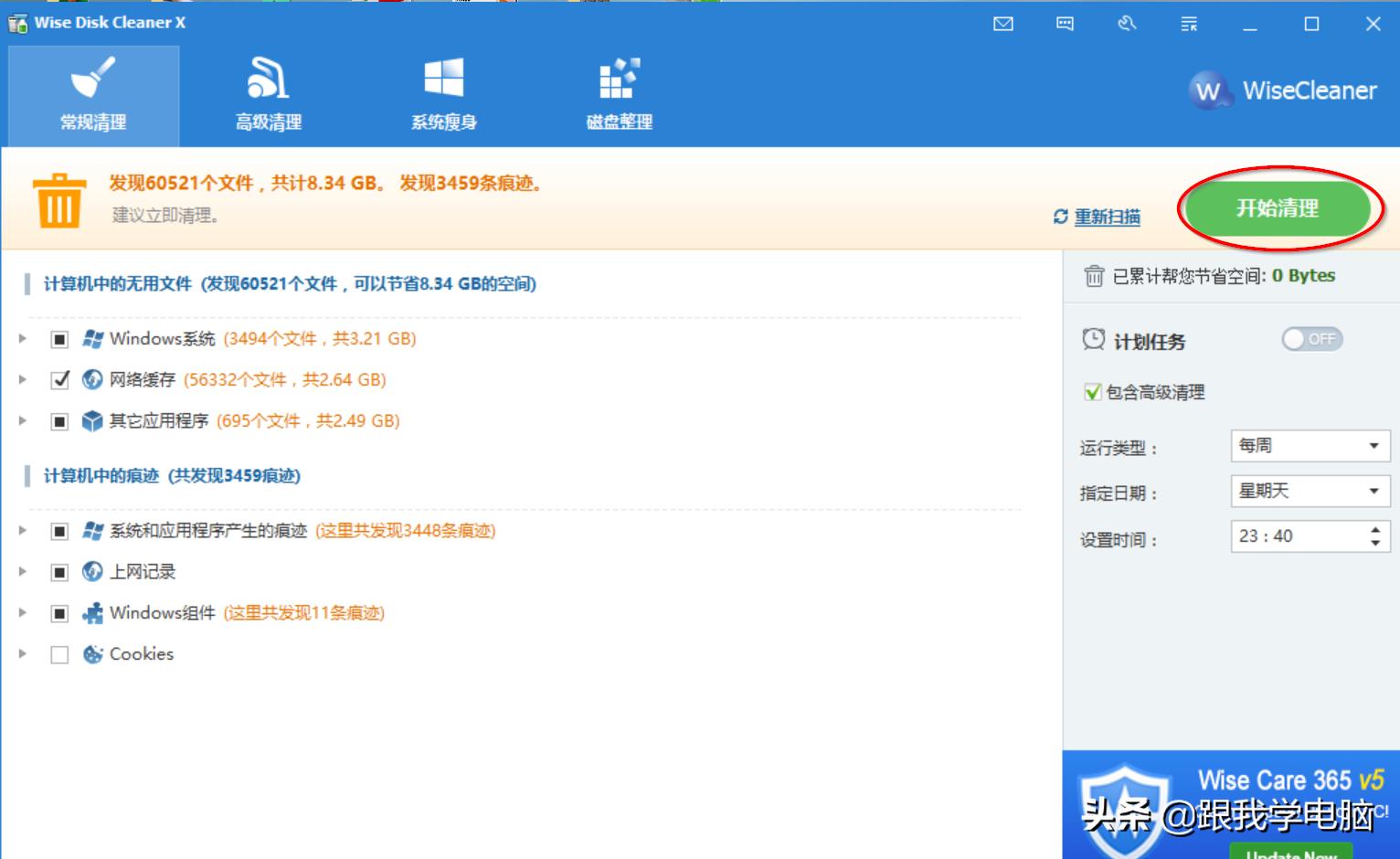Open the 指定日期 星期天 dropdown
The width and height of the screenshot is (1400, 859).
tap(1309, 491)
